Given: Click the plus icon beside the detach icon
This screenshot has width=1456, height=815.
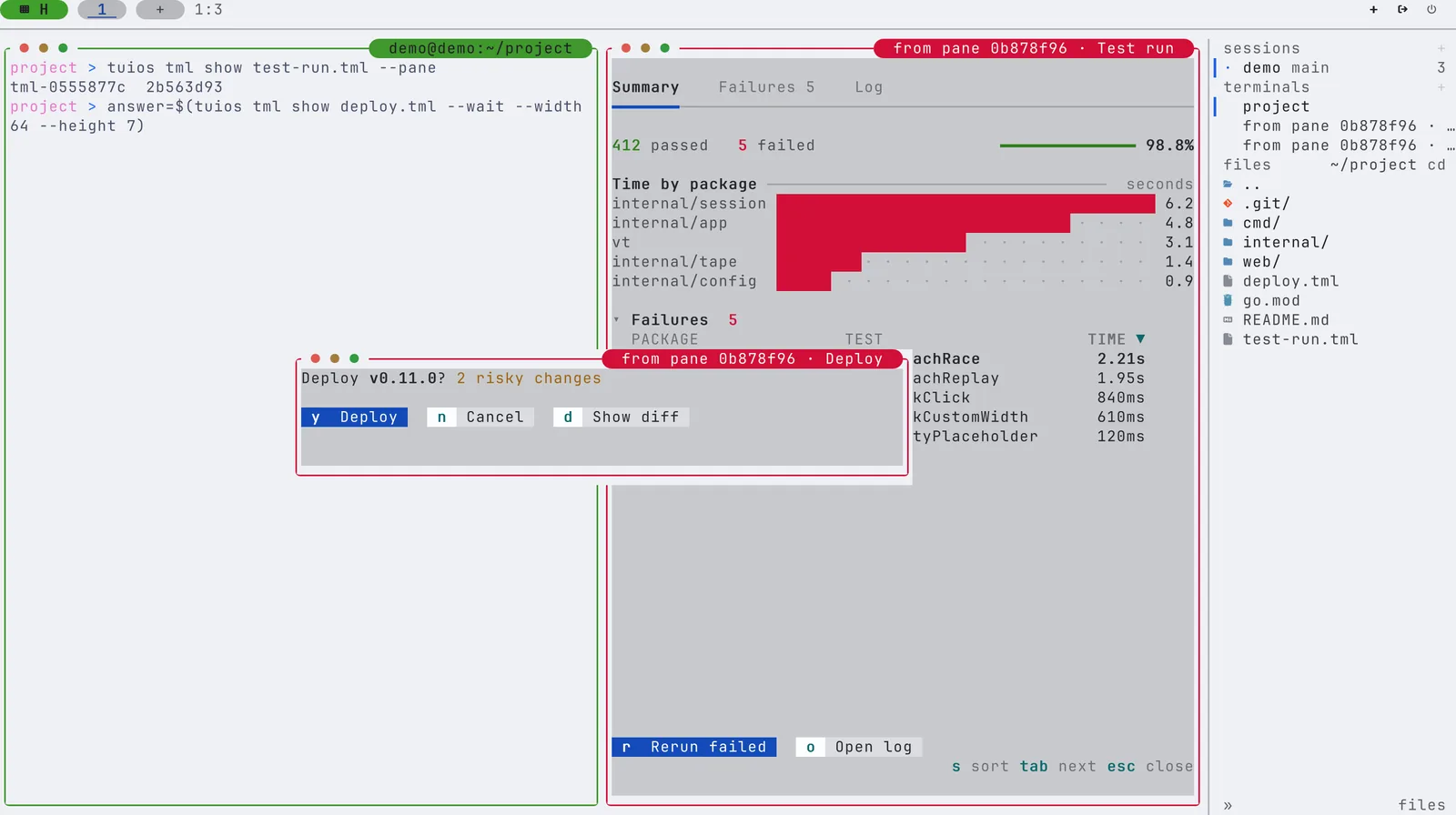Looking at the screenshot, I should point(1373,10).
